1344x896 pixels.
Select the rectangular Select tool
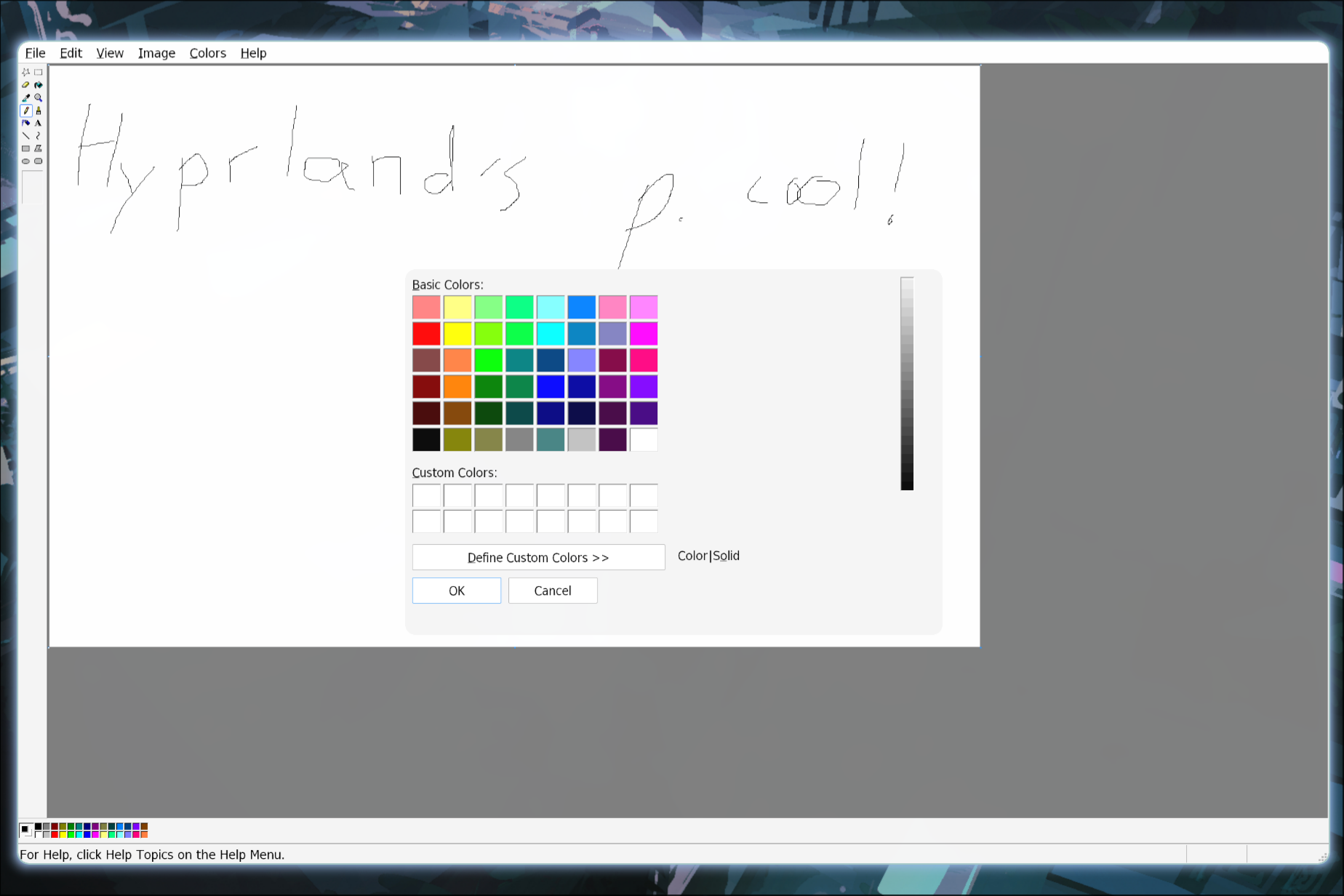point(39,72)
